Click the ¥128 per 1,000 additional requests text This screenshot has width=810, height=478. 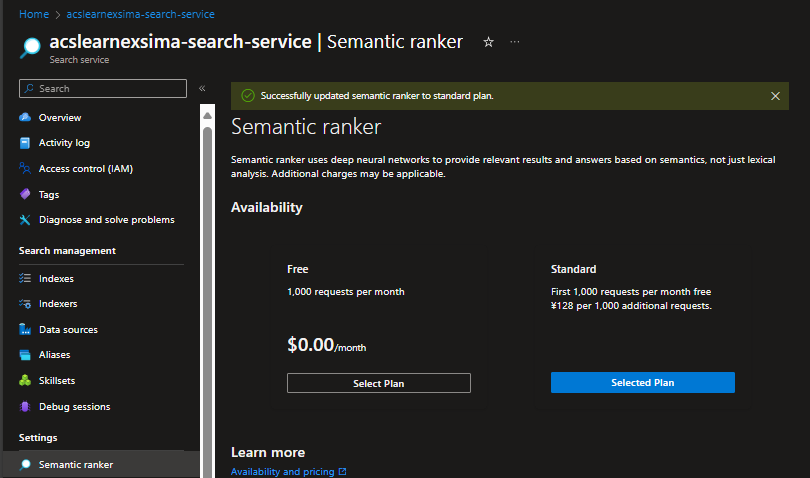point(631,306)
